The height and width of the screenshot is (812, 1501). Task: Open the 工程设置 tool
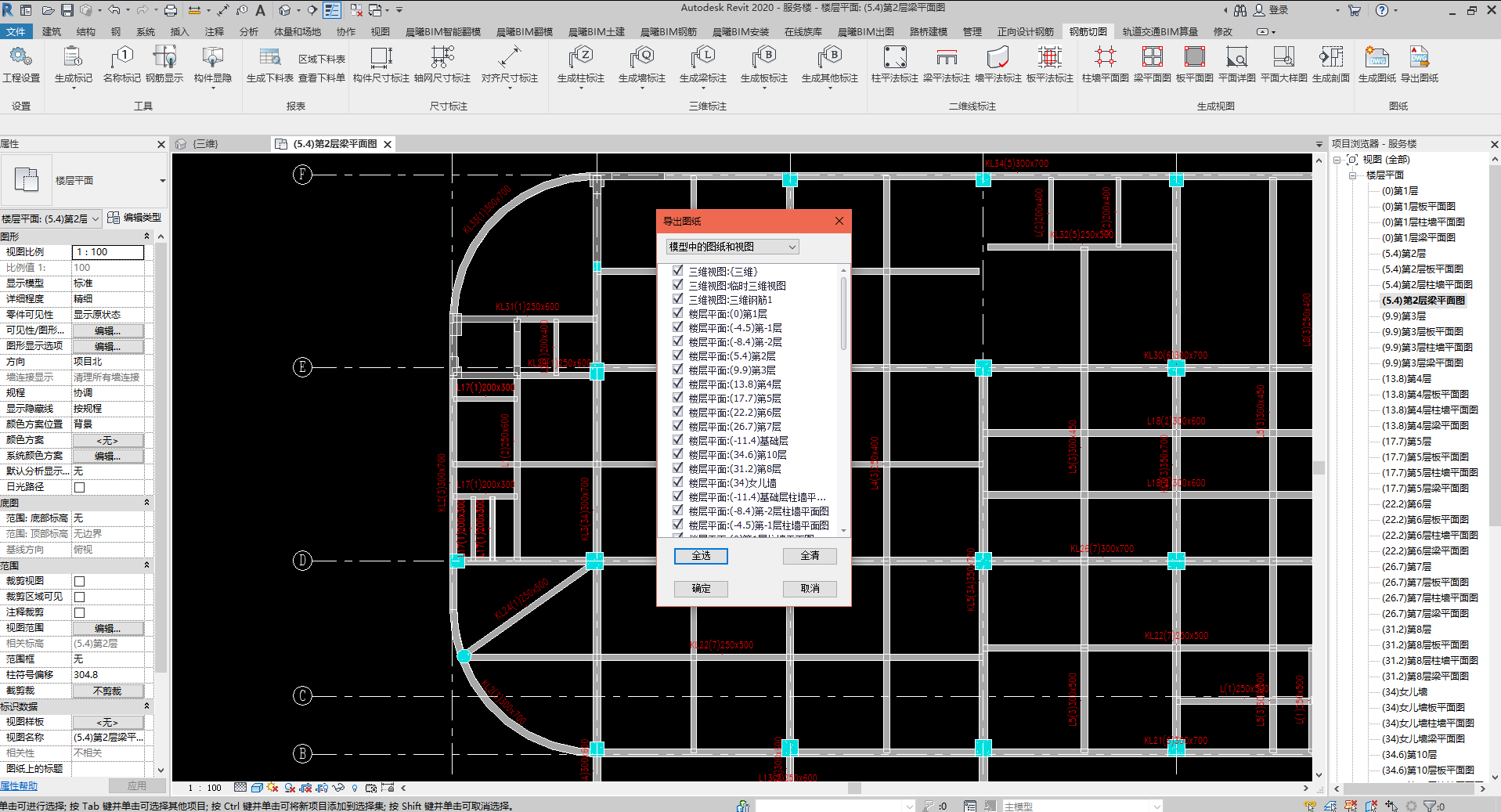click(x=21, y=63)
